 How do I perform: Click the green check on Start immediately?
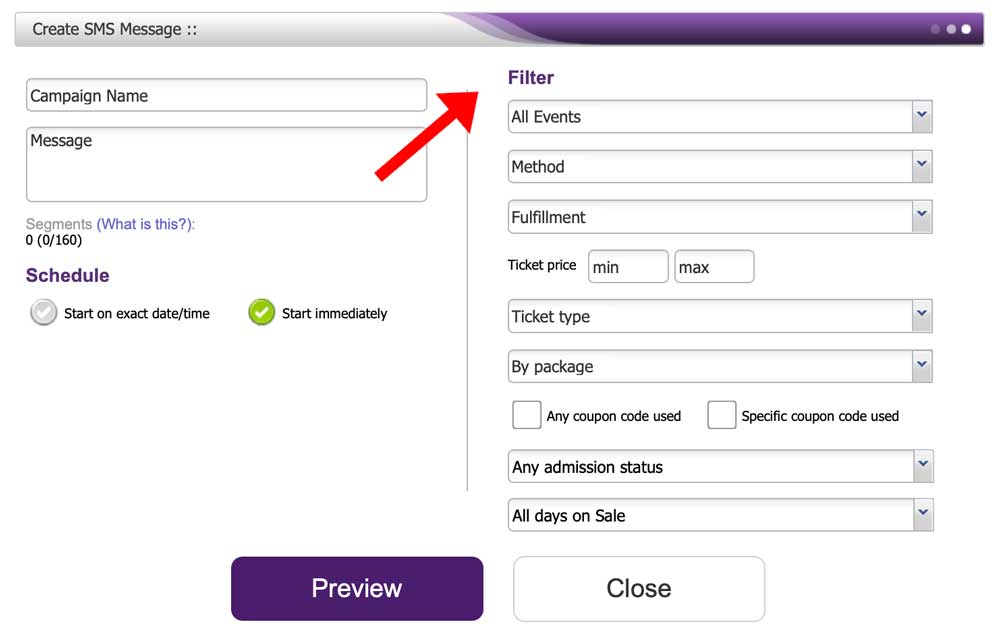[x=260, y=312]
